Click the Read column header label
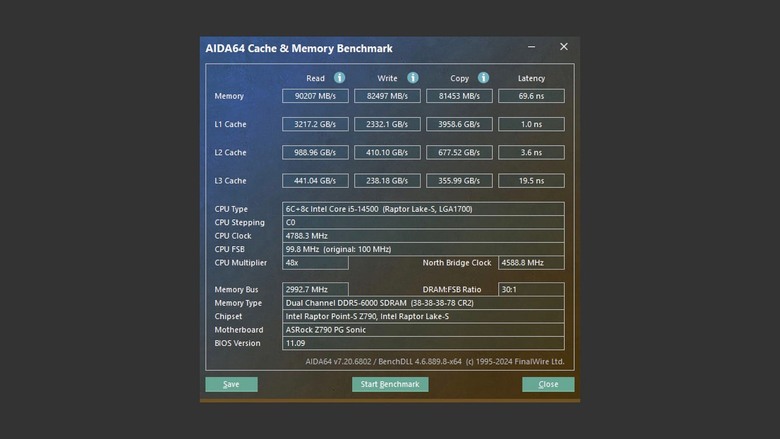This screenshot has height=439, width=780. click(x=315, y=78)
